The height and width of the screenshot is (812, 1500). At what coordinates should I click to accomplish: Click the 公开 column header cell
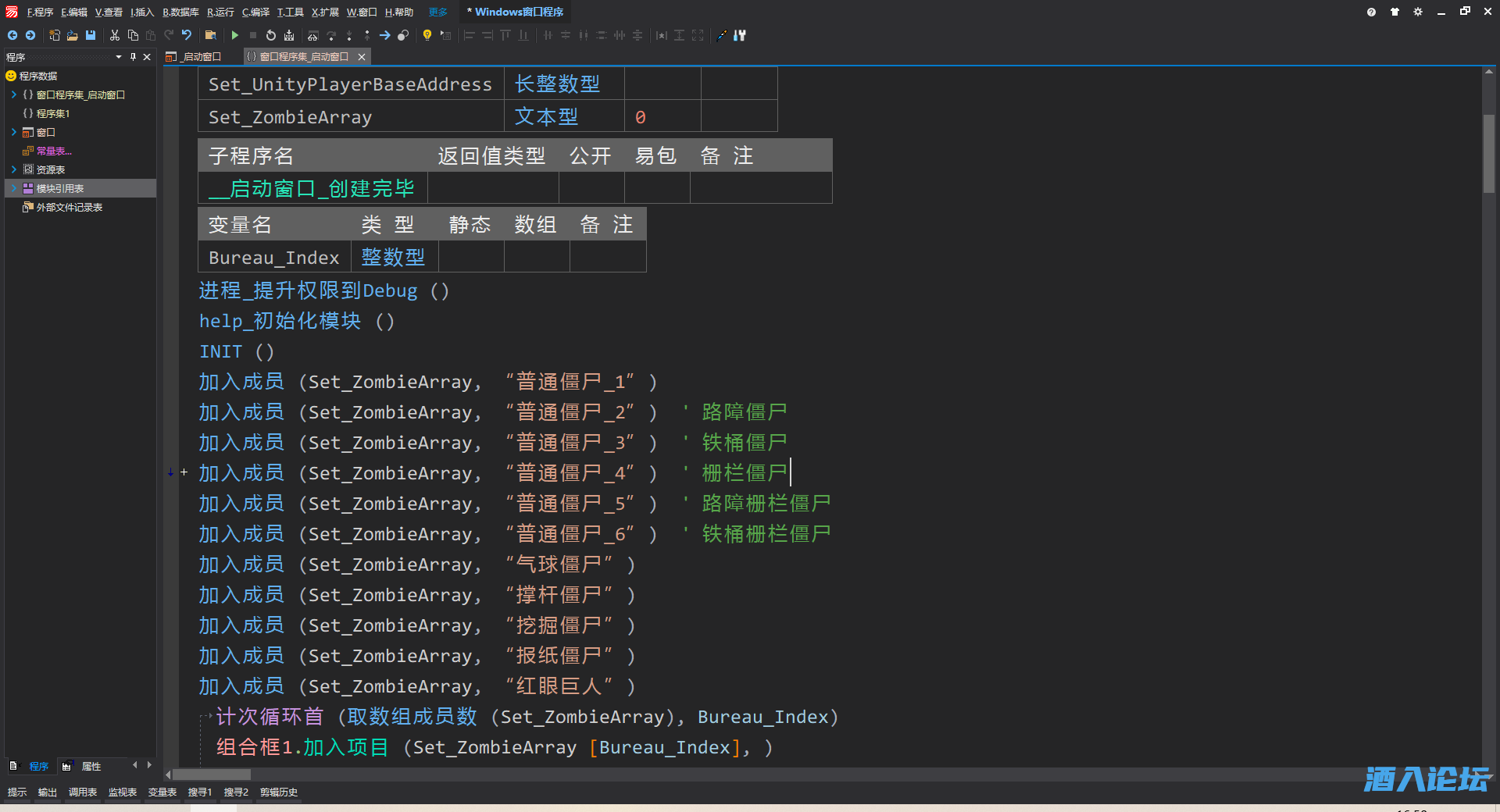tap(591, 155)
